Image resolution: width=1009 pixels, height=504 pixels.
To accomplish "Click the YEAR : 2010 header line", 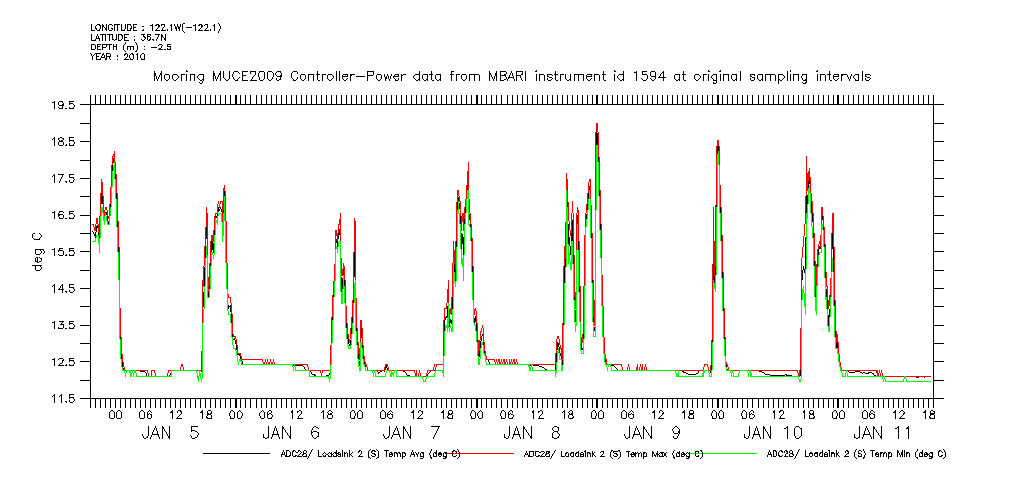I will [119, 57].
